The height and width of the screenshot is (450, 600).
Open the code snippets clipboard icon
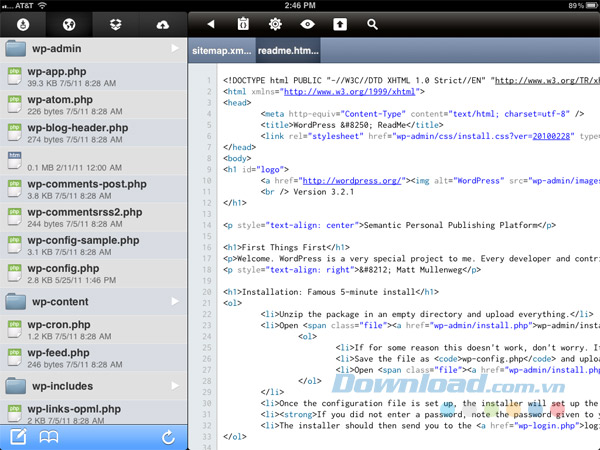tap(243, 24)
